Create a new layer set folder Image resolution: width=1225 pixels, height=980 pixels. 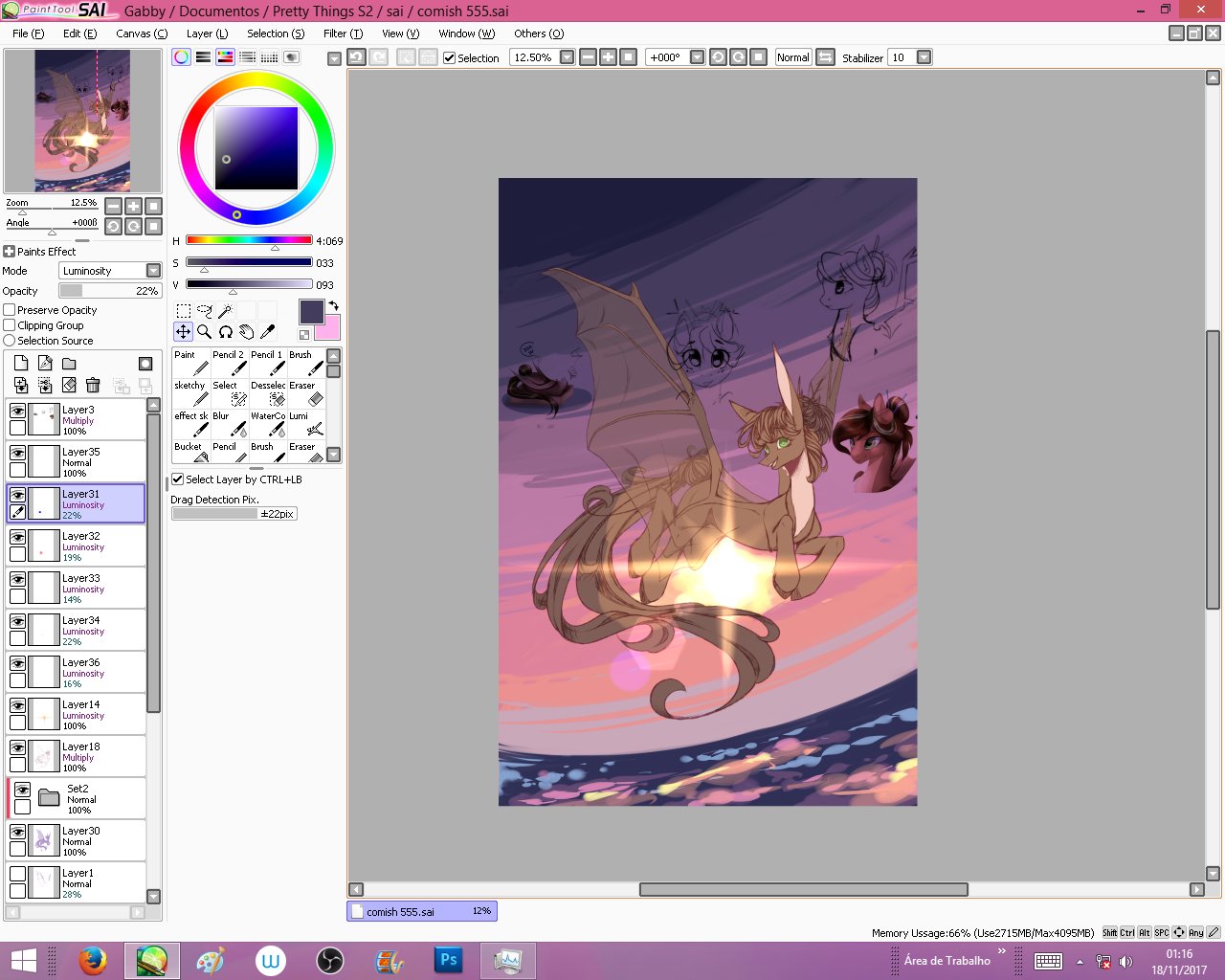coord(69,364)
